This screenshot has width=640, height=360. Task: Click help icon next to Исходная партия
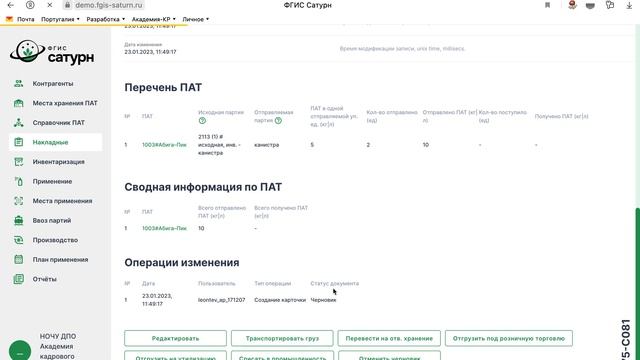[x=202, y=121]
